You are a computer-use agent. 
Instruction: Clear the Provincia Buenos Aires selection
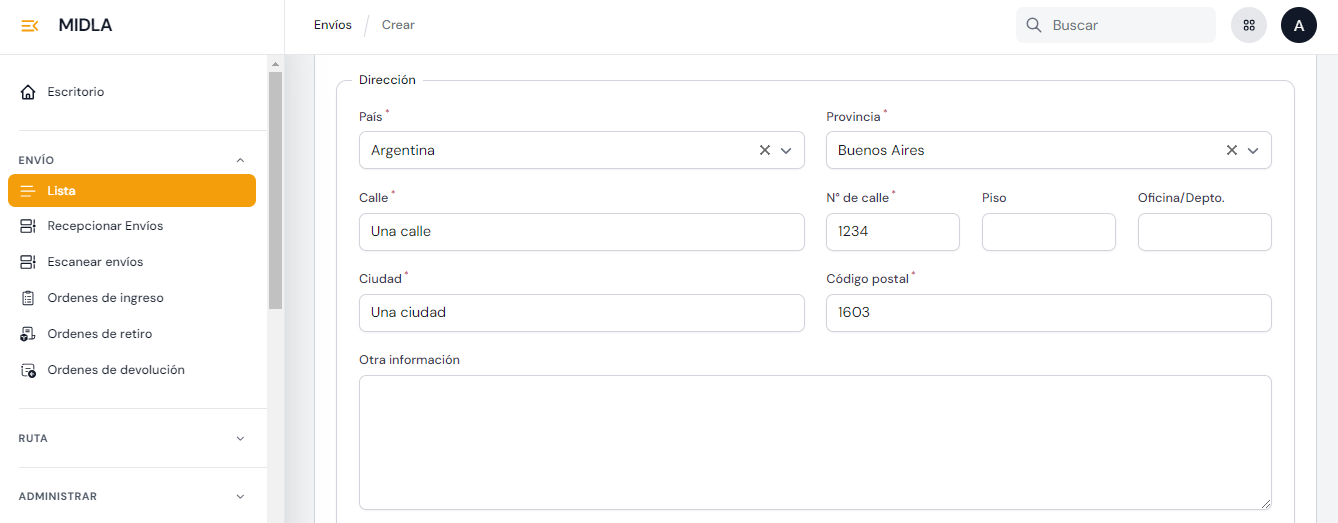pyautogui.click(x=1232, y=150)
